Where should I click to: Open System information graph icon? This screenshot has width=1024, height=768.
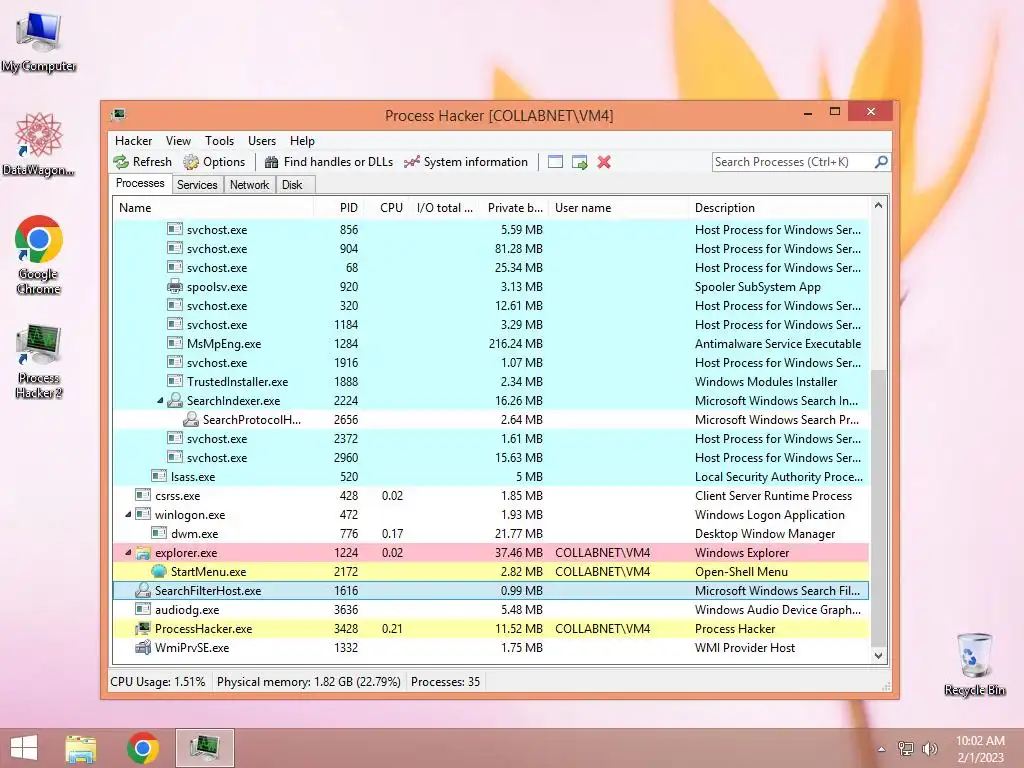(x=411, y=162)
